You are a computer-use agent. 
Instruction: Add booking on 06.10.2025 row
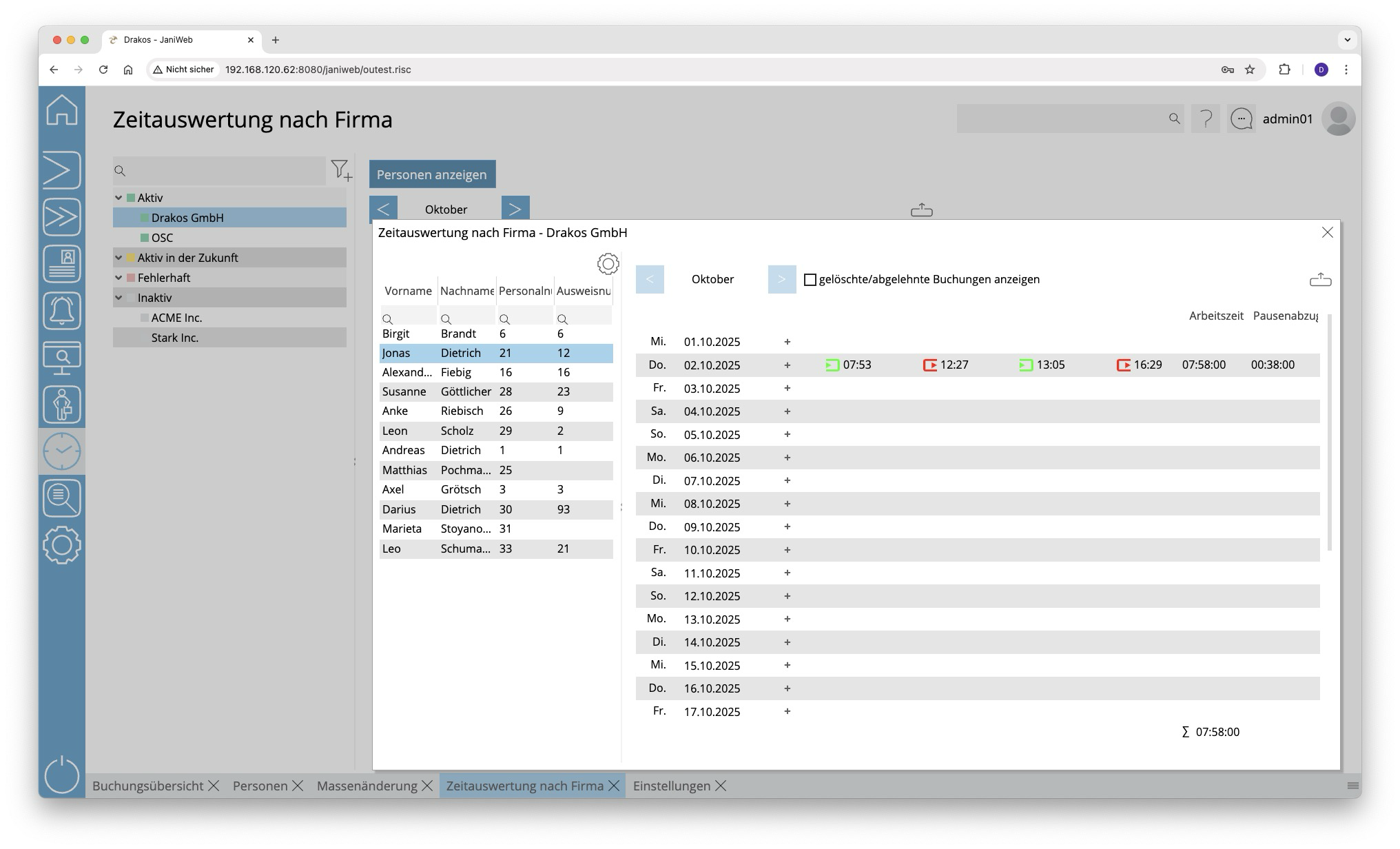pyautogui.click(x=787, y=458)
